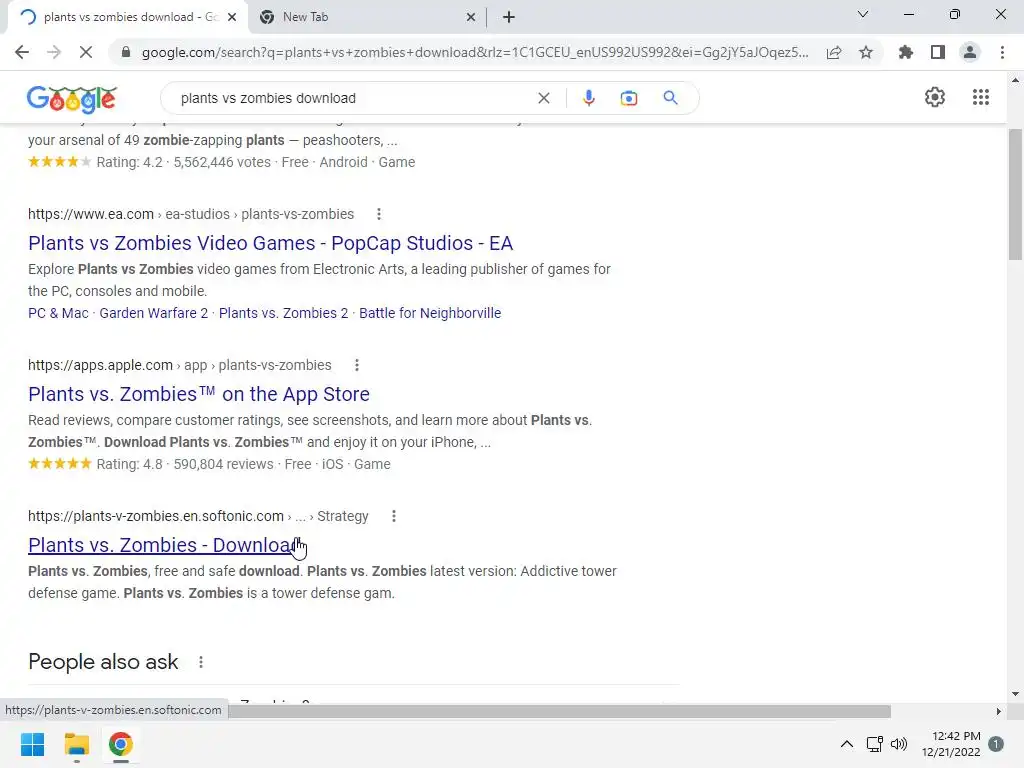Open Windows Start menu

tap(33, 744)
